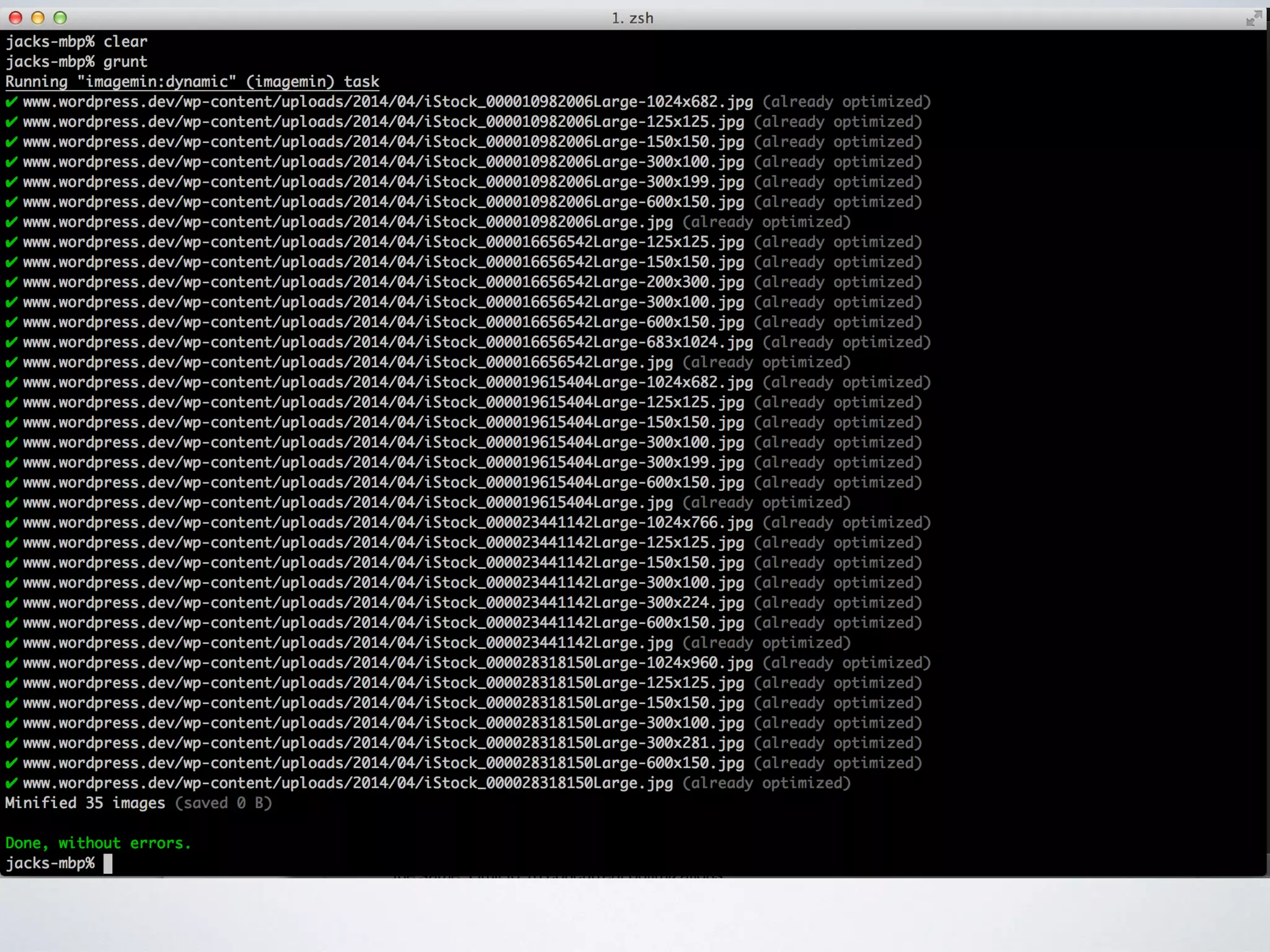The height and width of the screenshot is (952, 1270).
Task: Click '(saved 0 B)' gray text
Action: coord(223,803)
